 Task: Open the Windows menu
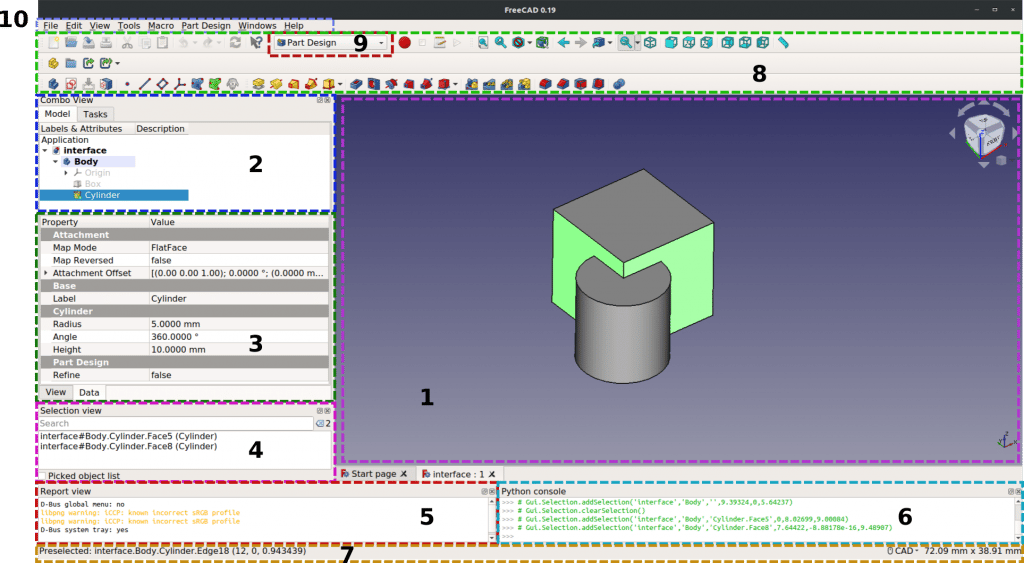[257, 25]
